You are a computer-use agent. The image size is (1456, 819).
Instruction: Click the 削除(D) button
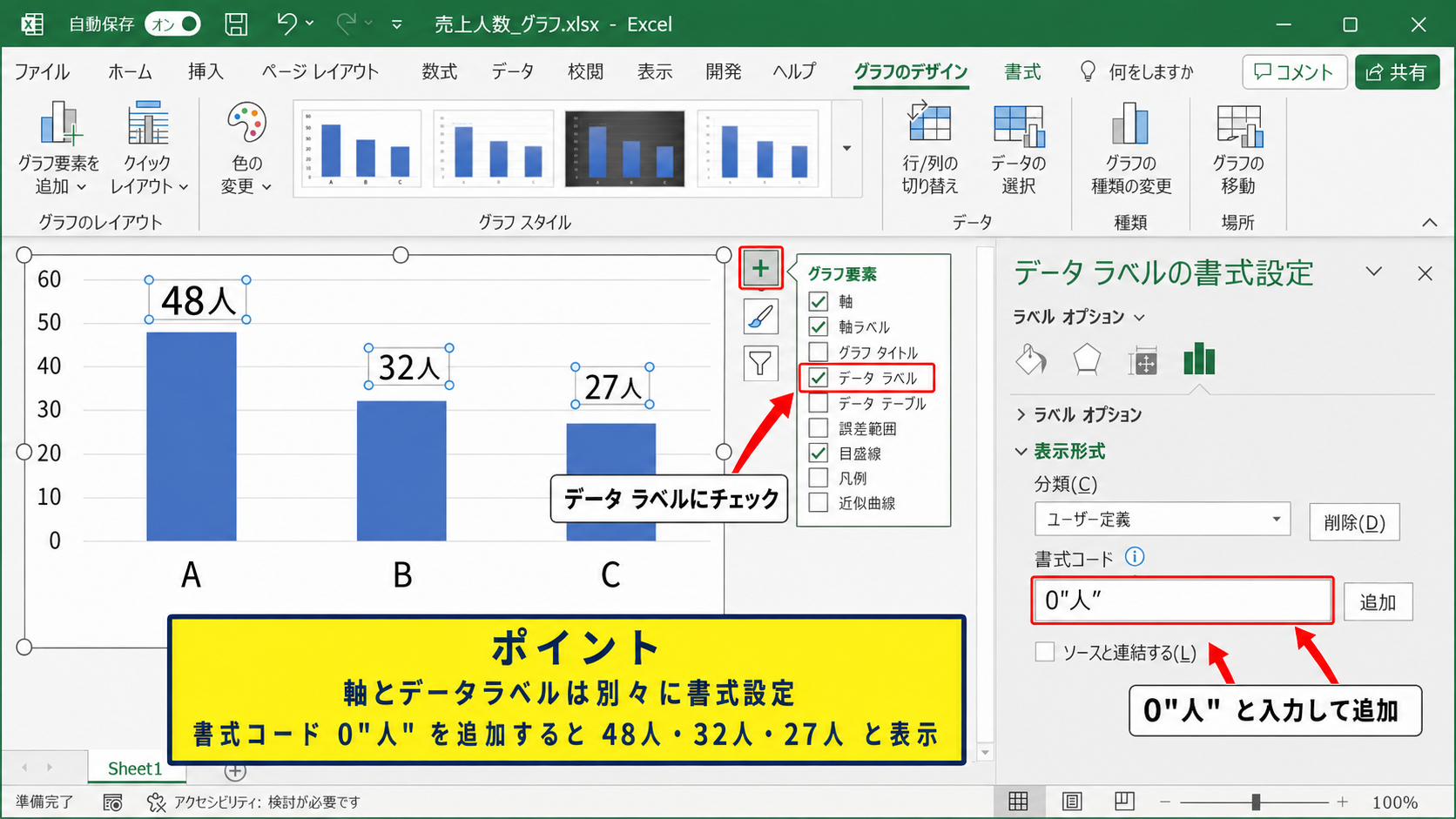(x=1354, y=522)
